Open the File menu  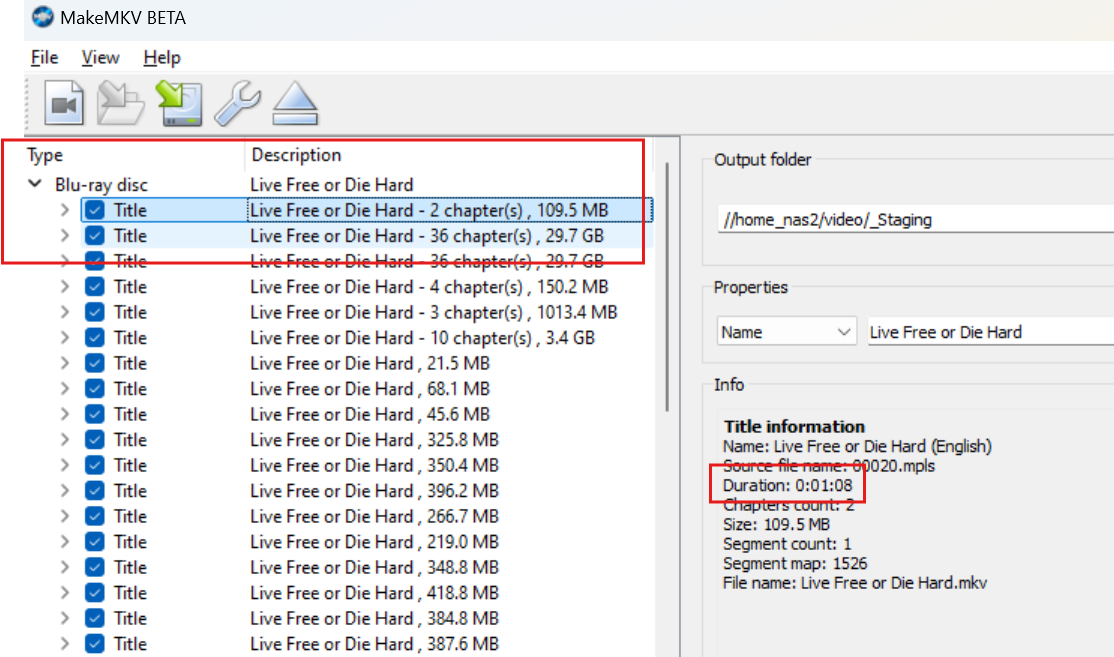(44, 58)
